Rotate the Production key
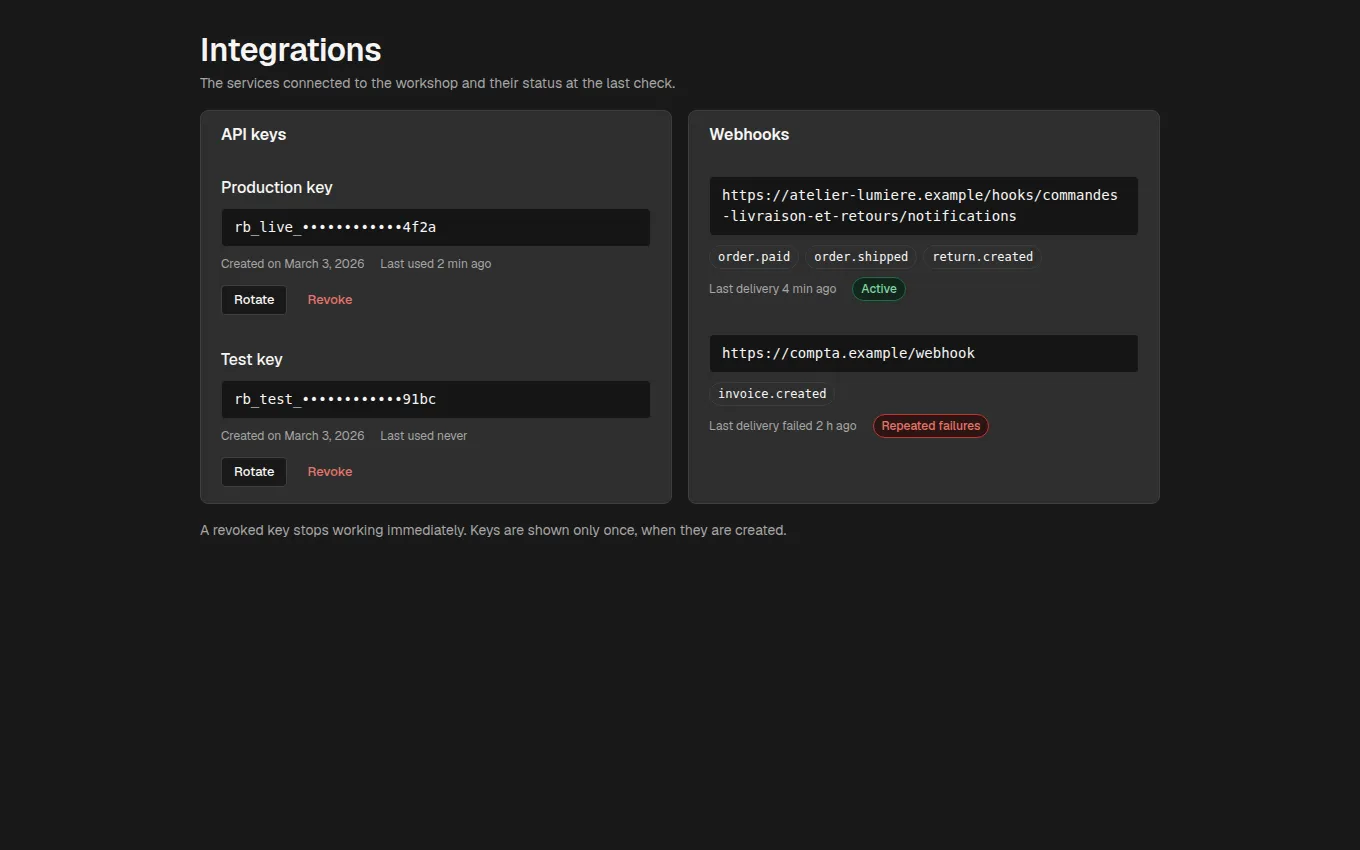 [x=254, y=300]
